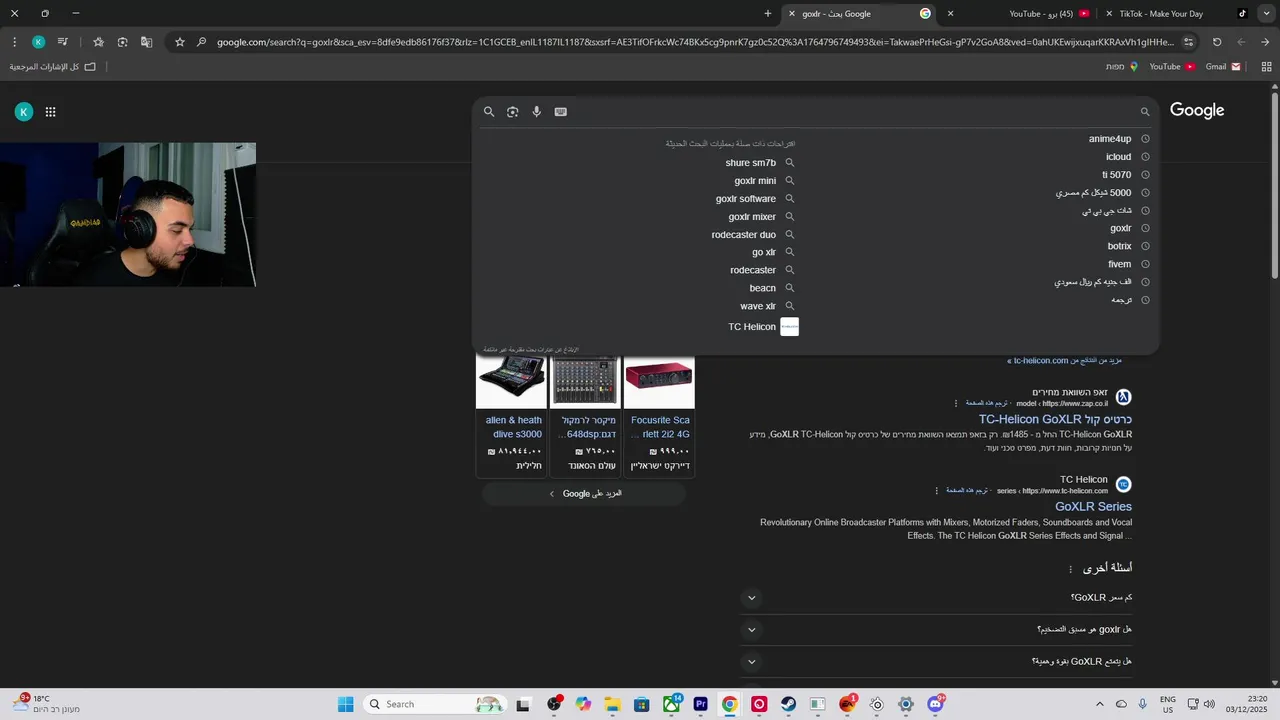Click inside the Google search input field
1280x720 pixels.
coord(850,112)
